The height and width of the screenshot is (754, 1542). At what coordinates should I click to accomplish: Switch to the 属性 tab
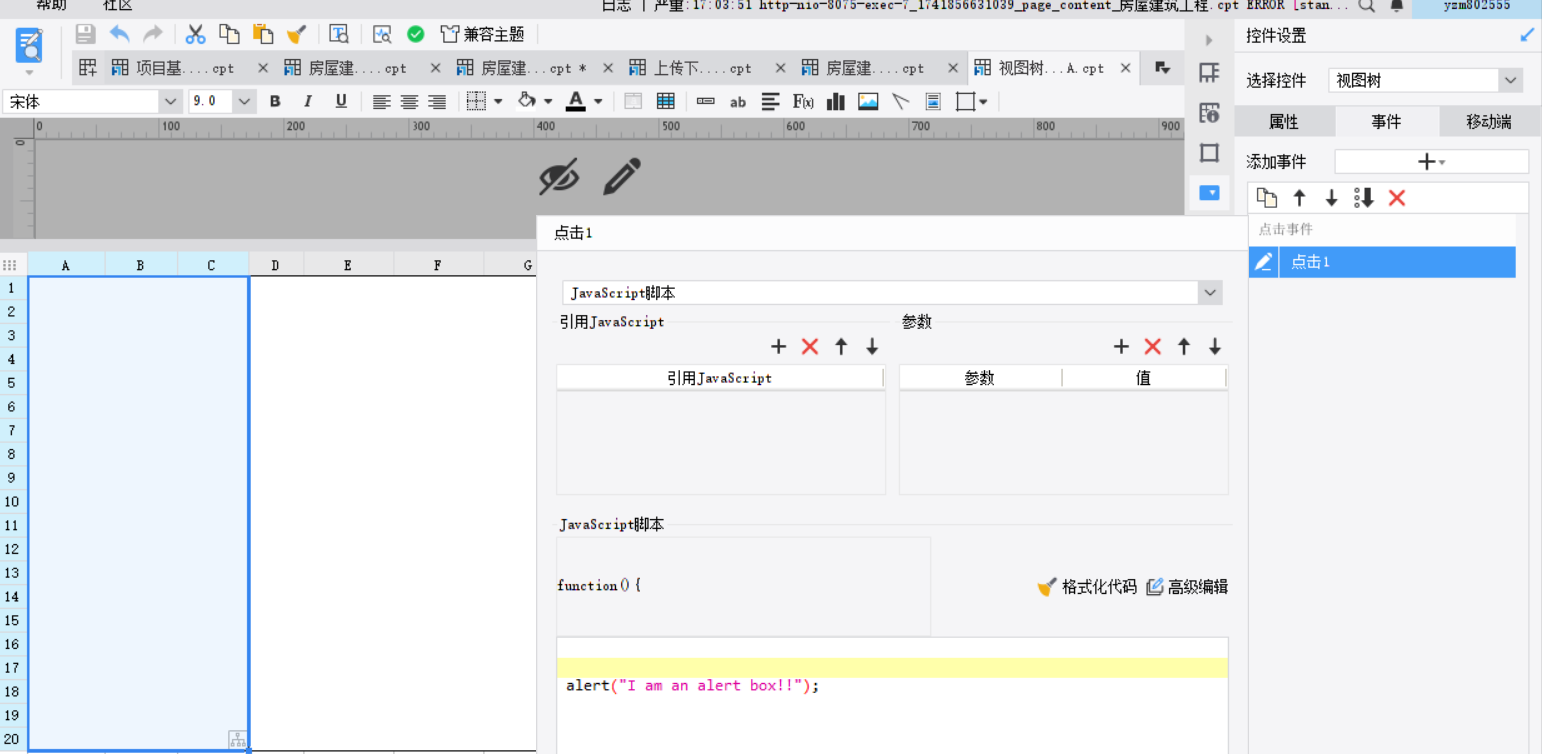pyautogui.click(x=1284, y=122)
